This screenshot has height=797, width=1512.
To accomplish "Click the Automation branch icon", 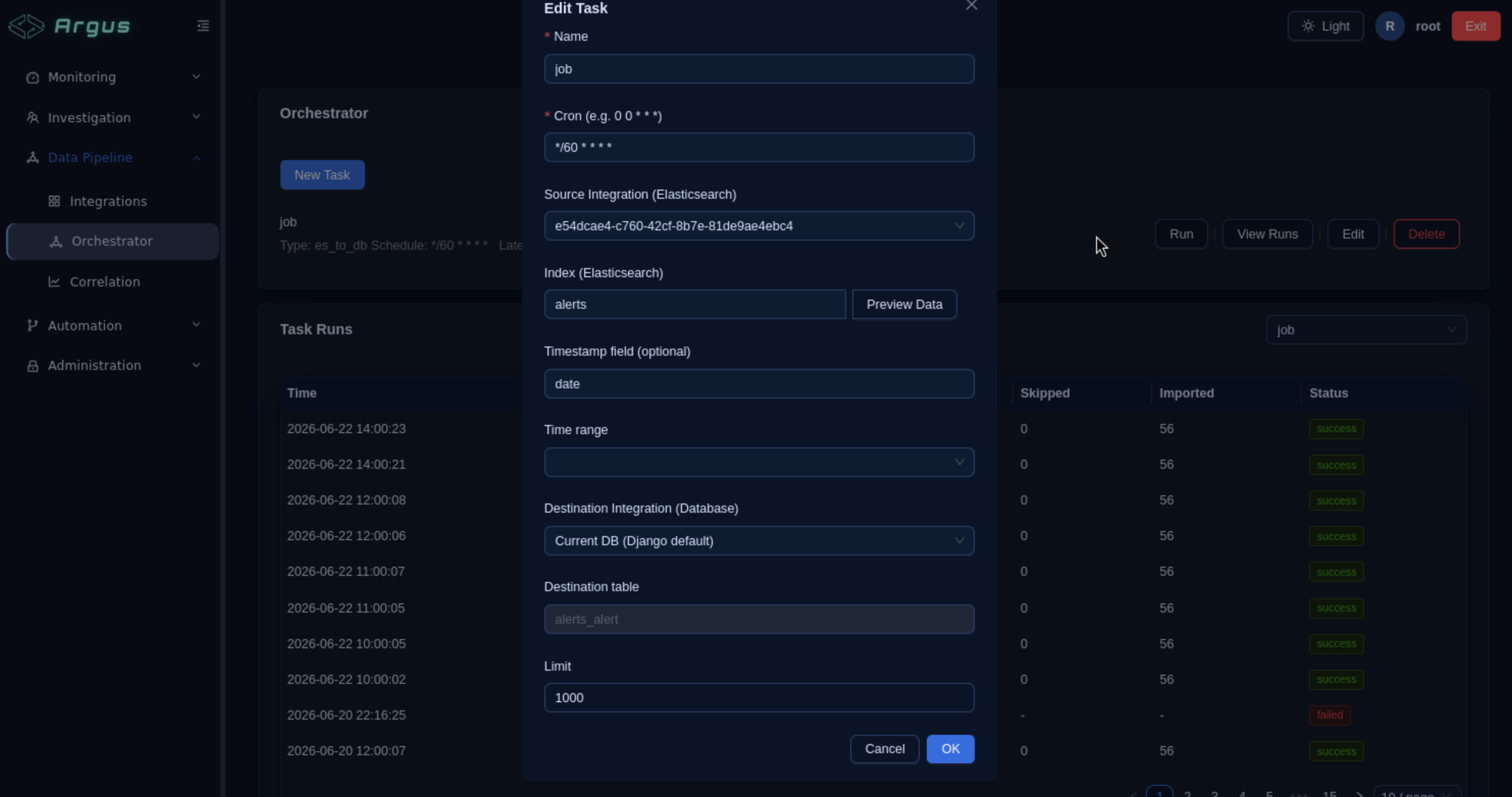I will [33, 325].
